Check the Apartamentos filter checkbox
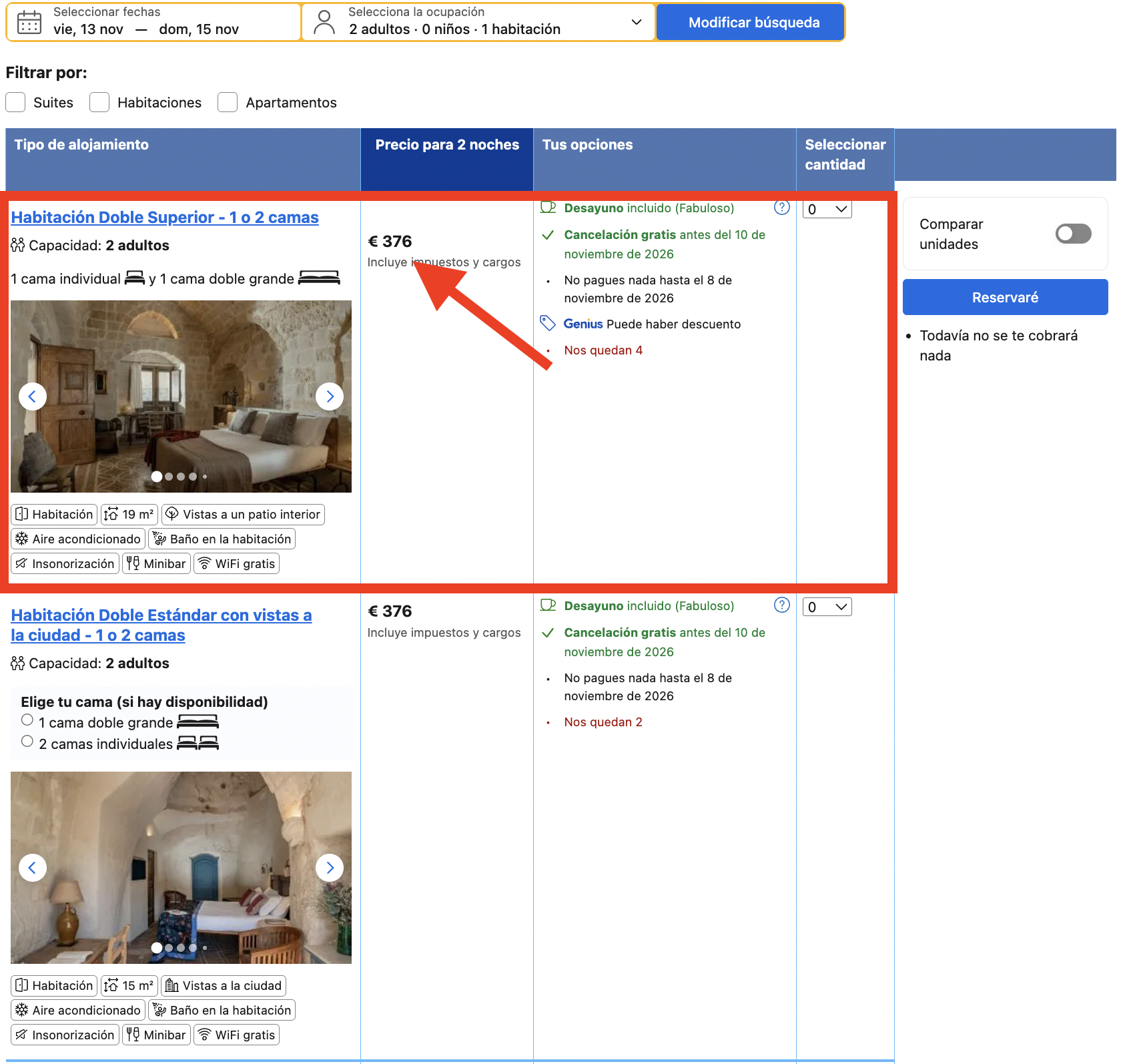Screen dimensions: 1129x1064 click(x=228, y=102)
